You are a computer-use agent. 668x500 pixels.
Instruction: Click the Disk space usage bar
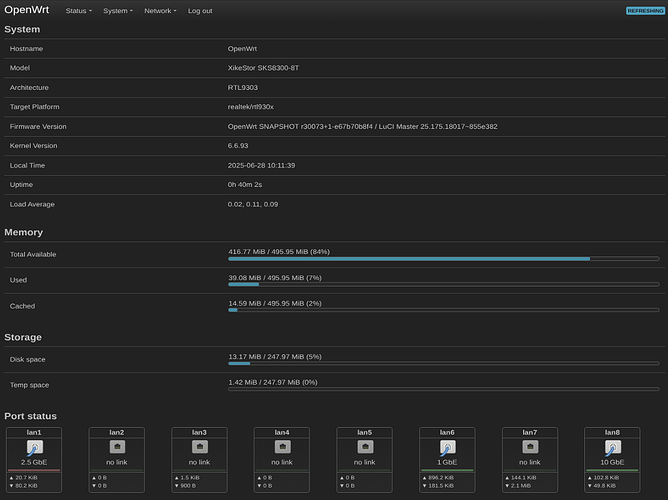[444, 363]
